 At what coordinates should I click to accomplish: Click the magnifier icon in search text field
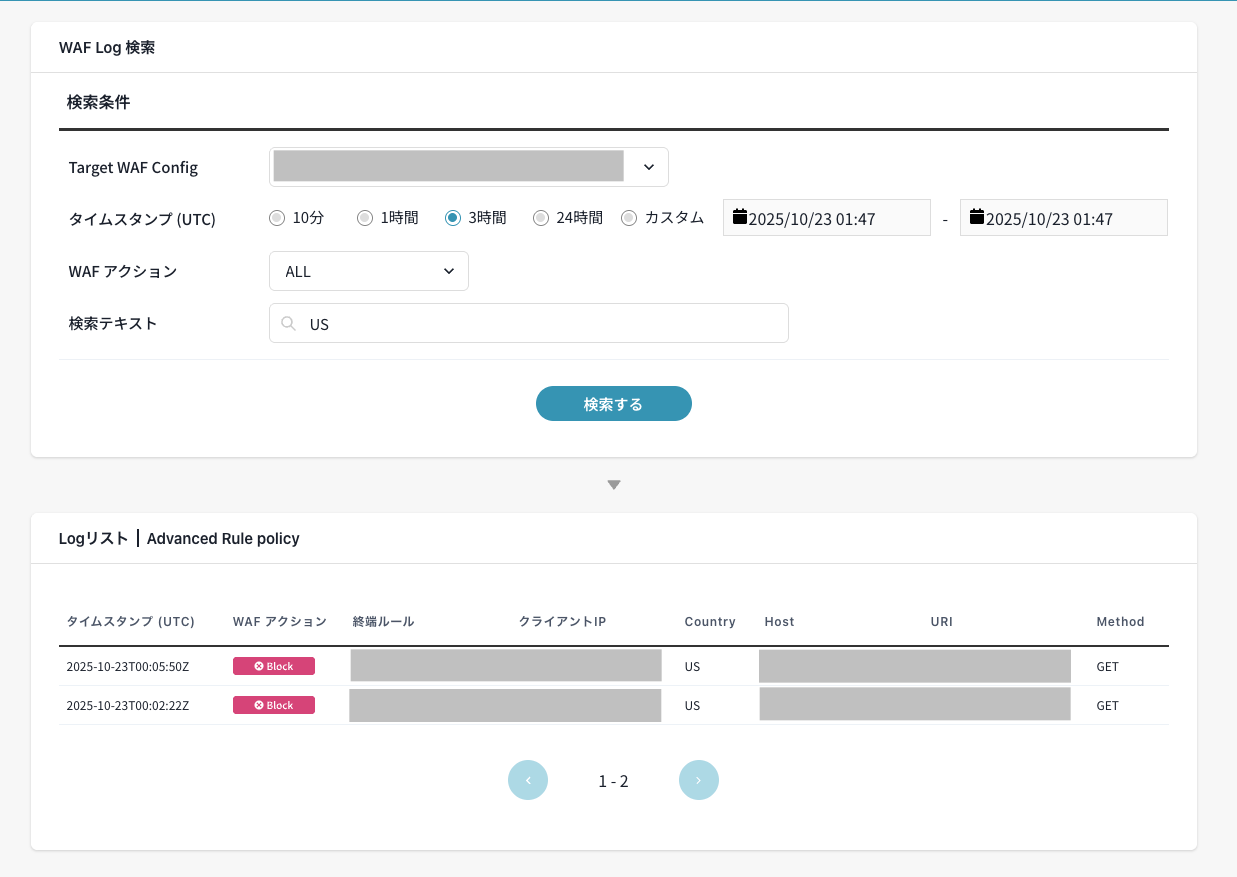pyautogui.click(x=288, y=324)
